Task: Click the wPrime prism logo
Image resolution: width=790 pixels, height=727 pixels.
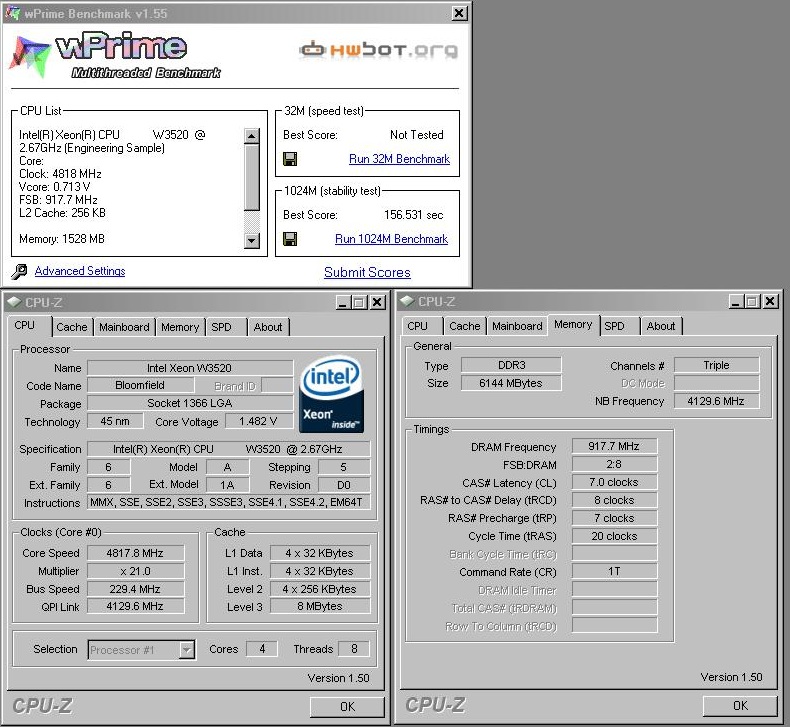Action: [29, 56]
